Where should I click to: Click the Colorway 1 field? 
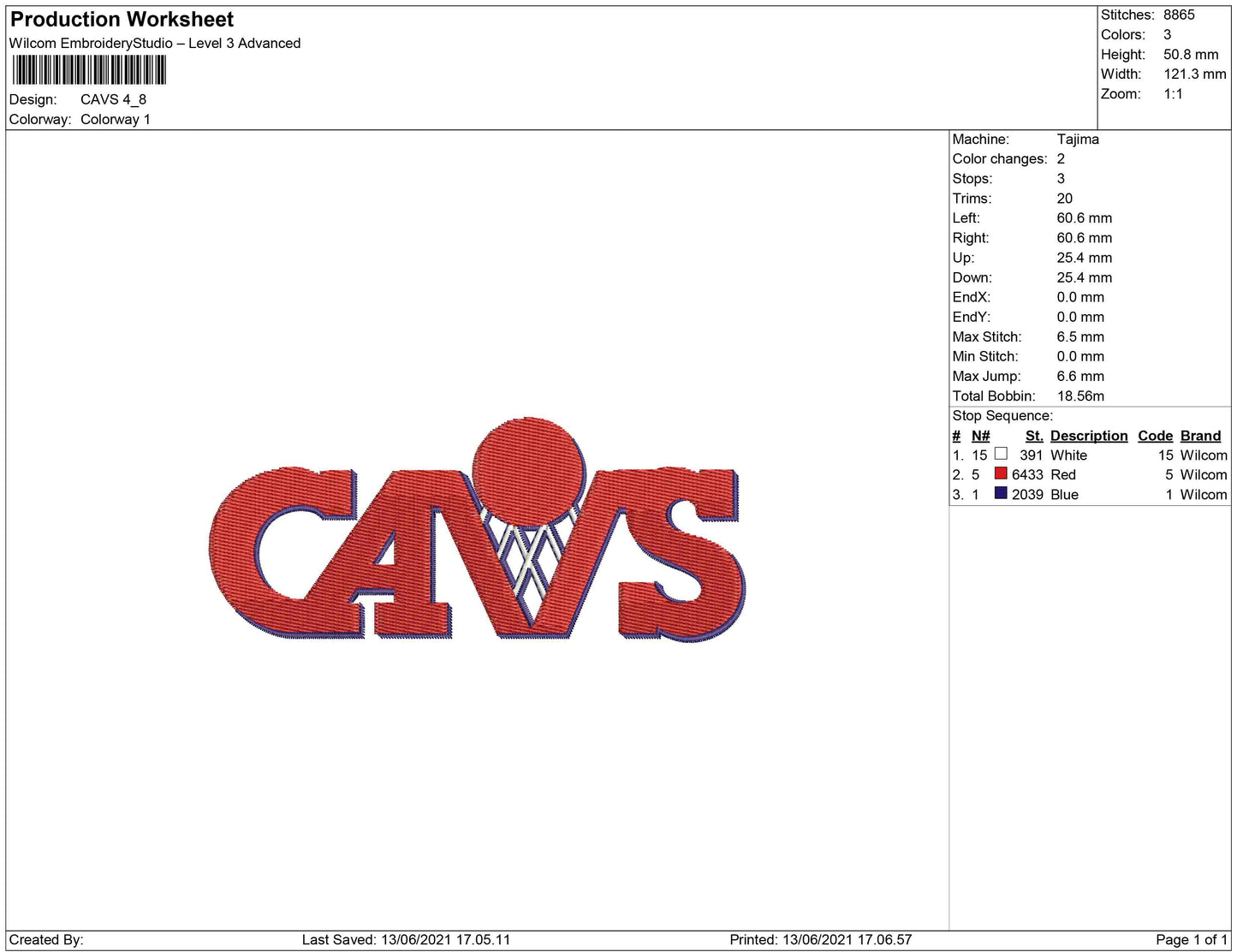[116, 119]
